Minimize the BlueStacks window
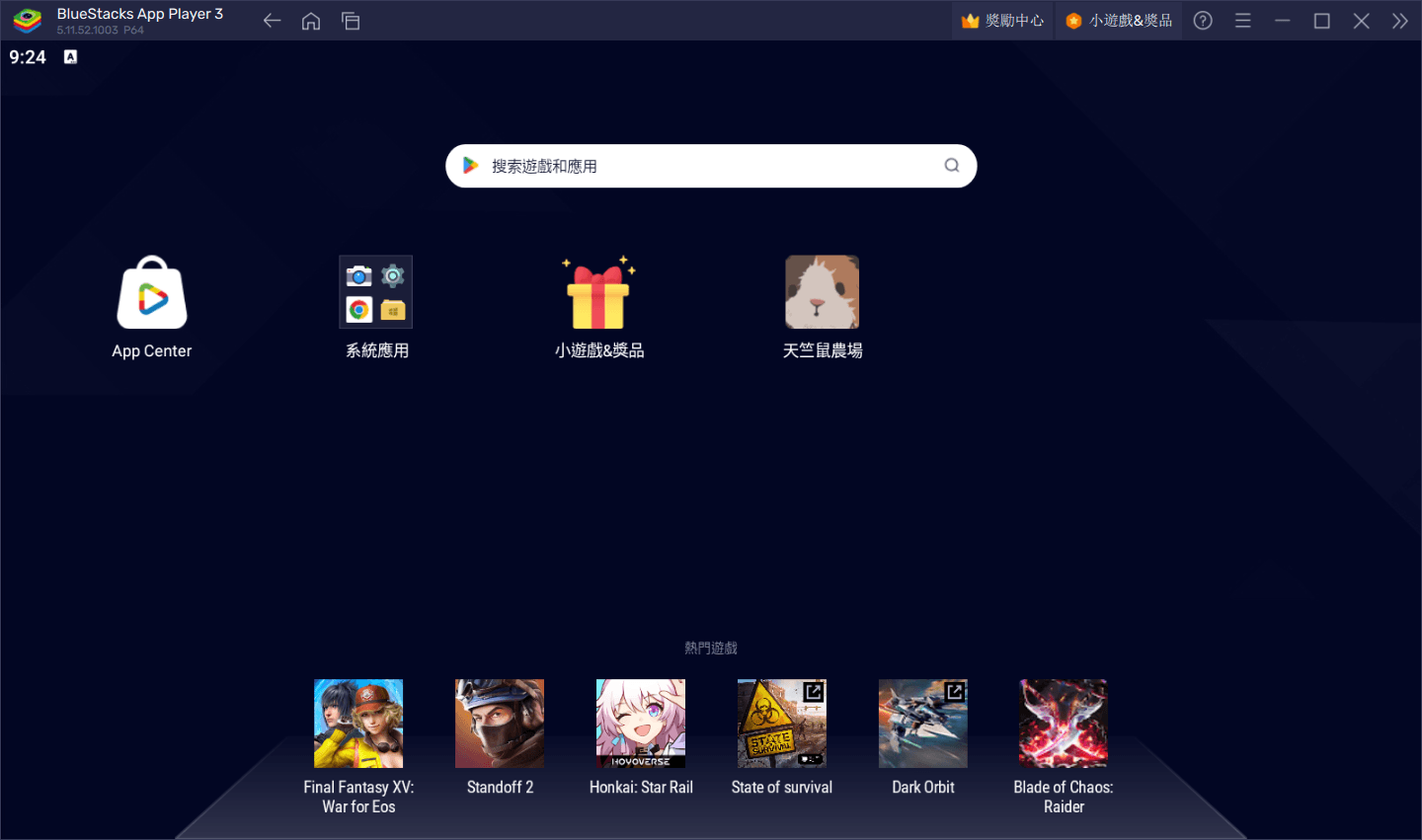 pyautogui.click(x=1283, y=21)
